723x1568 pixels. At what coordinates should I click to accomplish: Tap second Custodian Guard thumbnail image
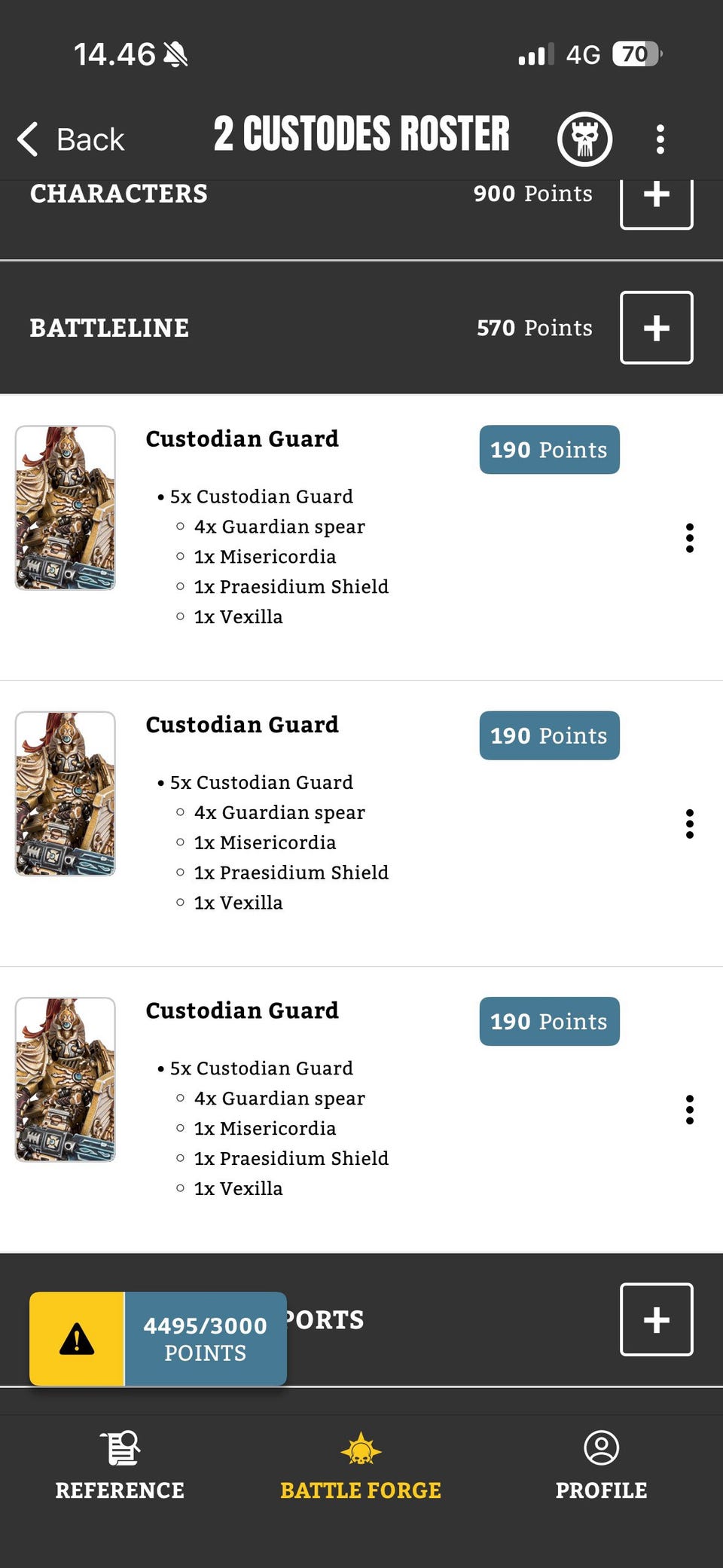click(66, 793)
